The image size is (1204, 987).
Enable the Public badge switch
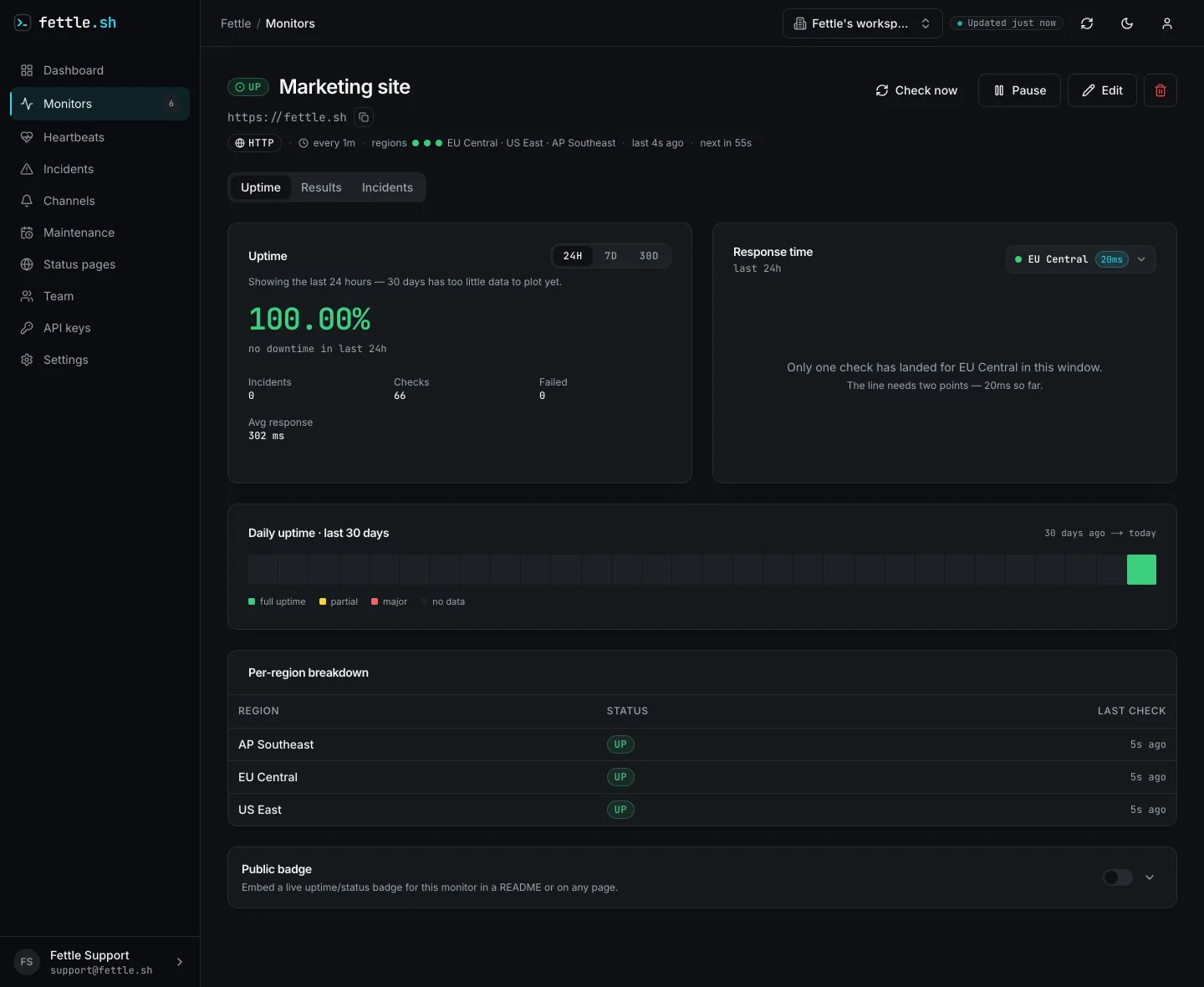[x=1118, y=877]
